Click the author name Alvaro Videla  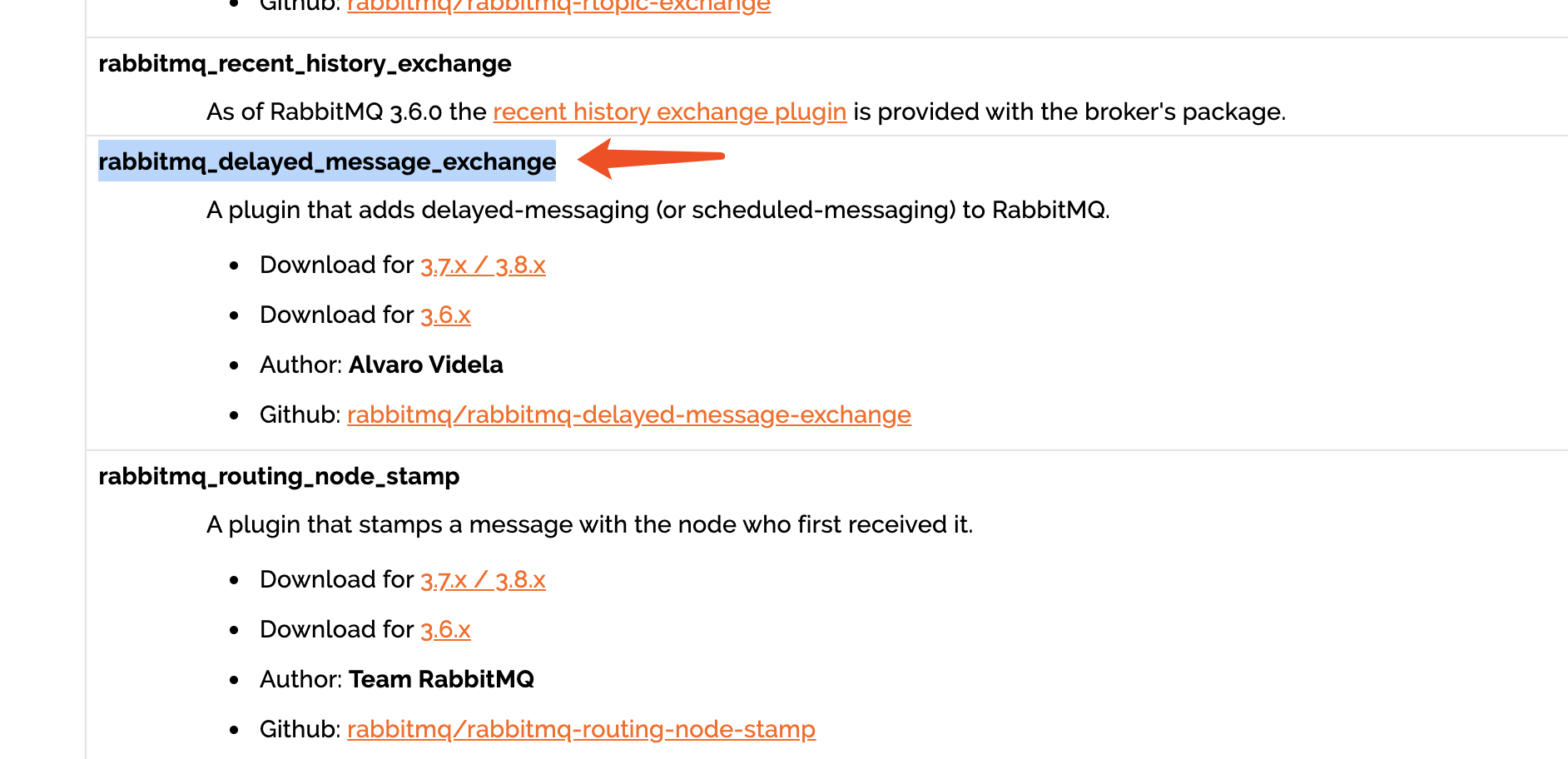coord(425,365)
